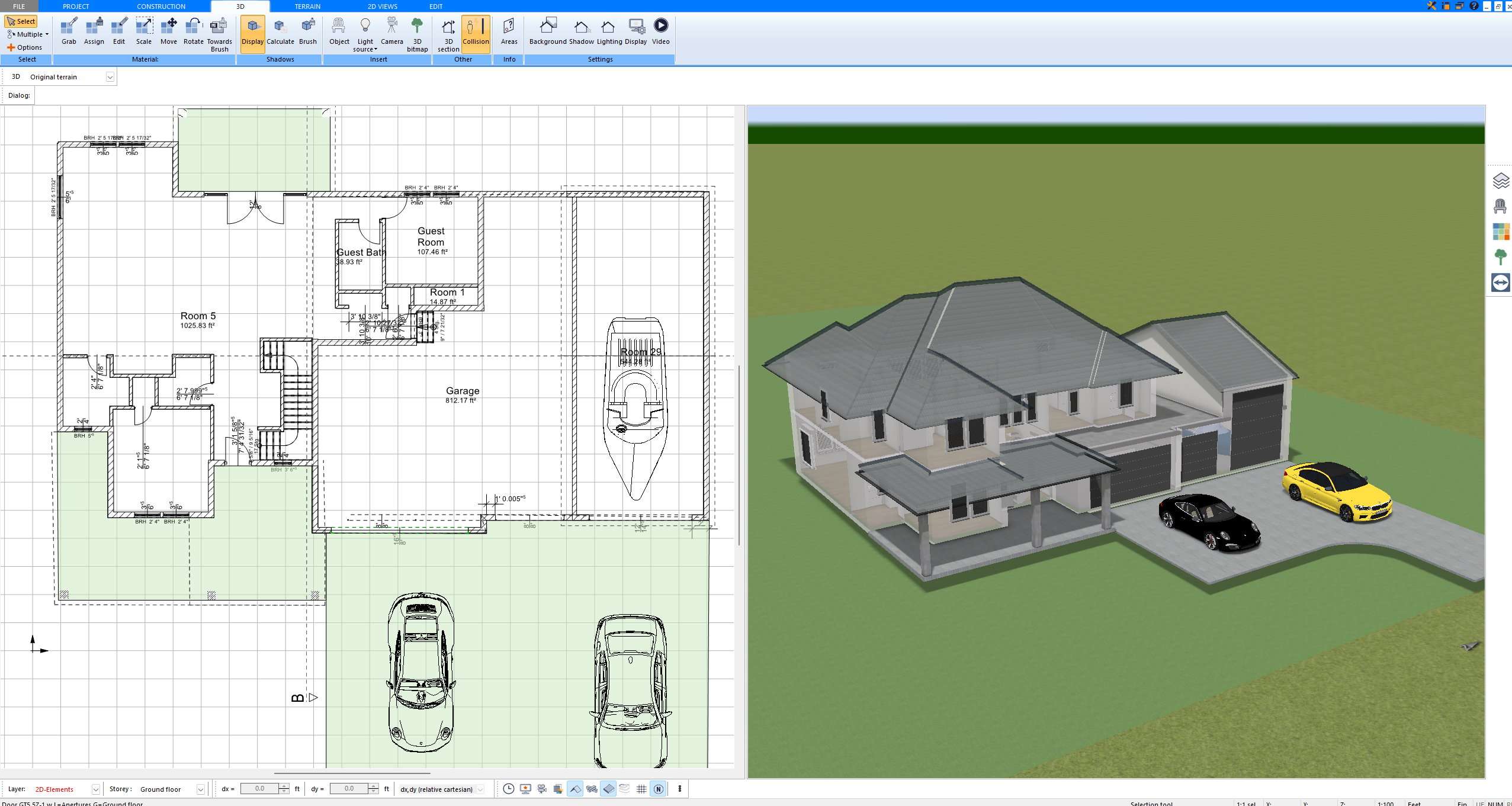Screen dimensions: 1512x806
Task: Toggle the north arrow N button
Action: [x=658, y=789]
